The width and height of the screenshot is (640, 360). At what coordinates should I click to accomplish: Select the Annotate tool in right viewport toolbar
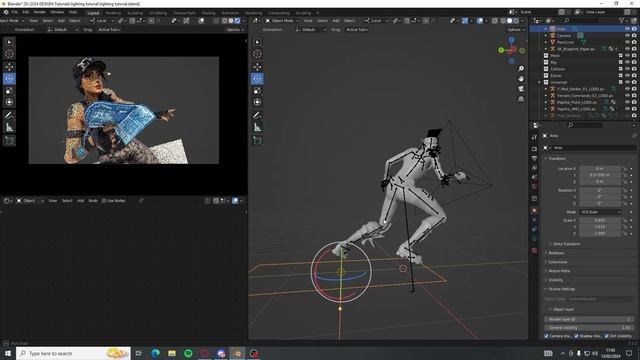coord(257,116)
